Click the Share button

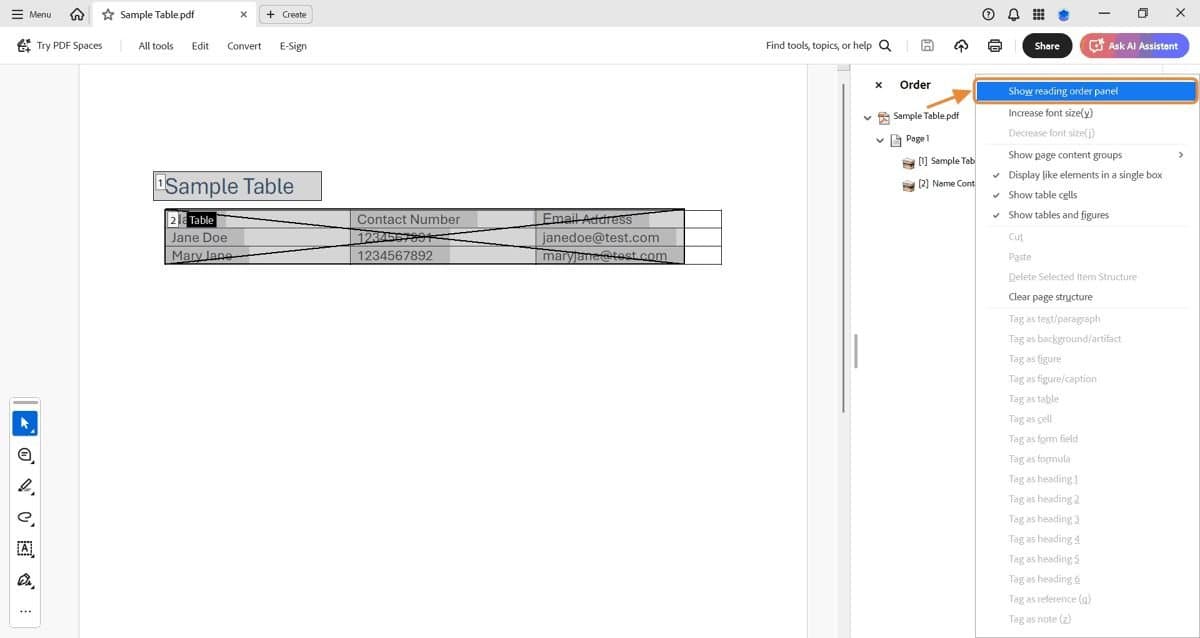[1046, 45]
